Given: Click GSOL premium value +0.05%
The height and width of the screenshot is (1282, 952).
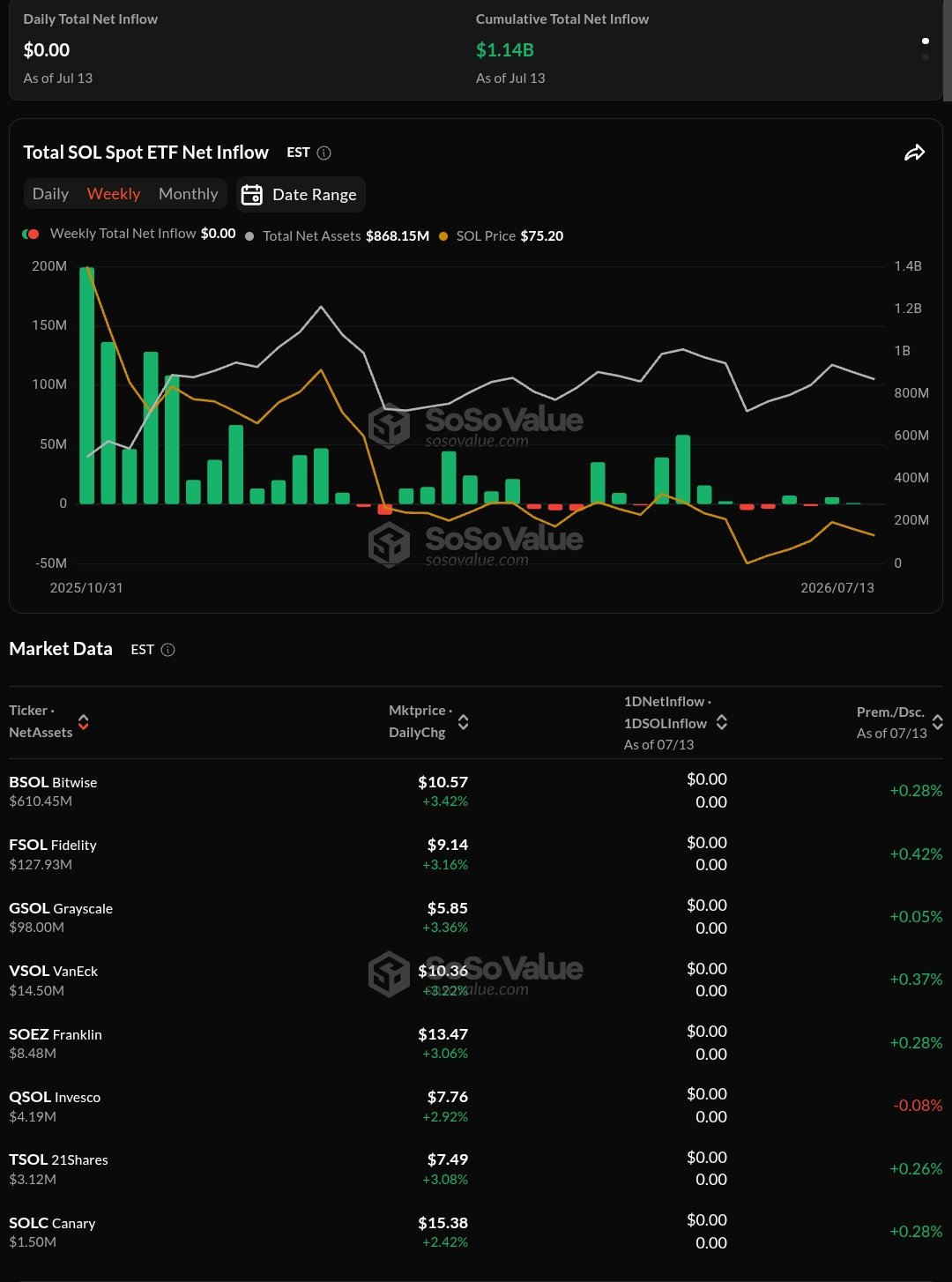Looking at the screenshot, I should [916, 917].
